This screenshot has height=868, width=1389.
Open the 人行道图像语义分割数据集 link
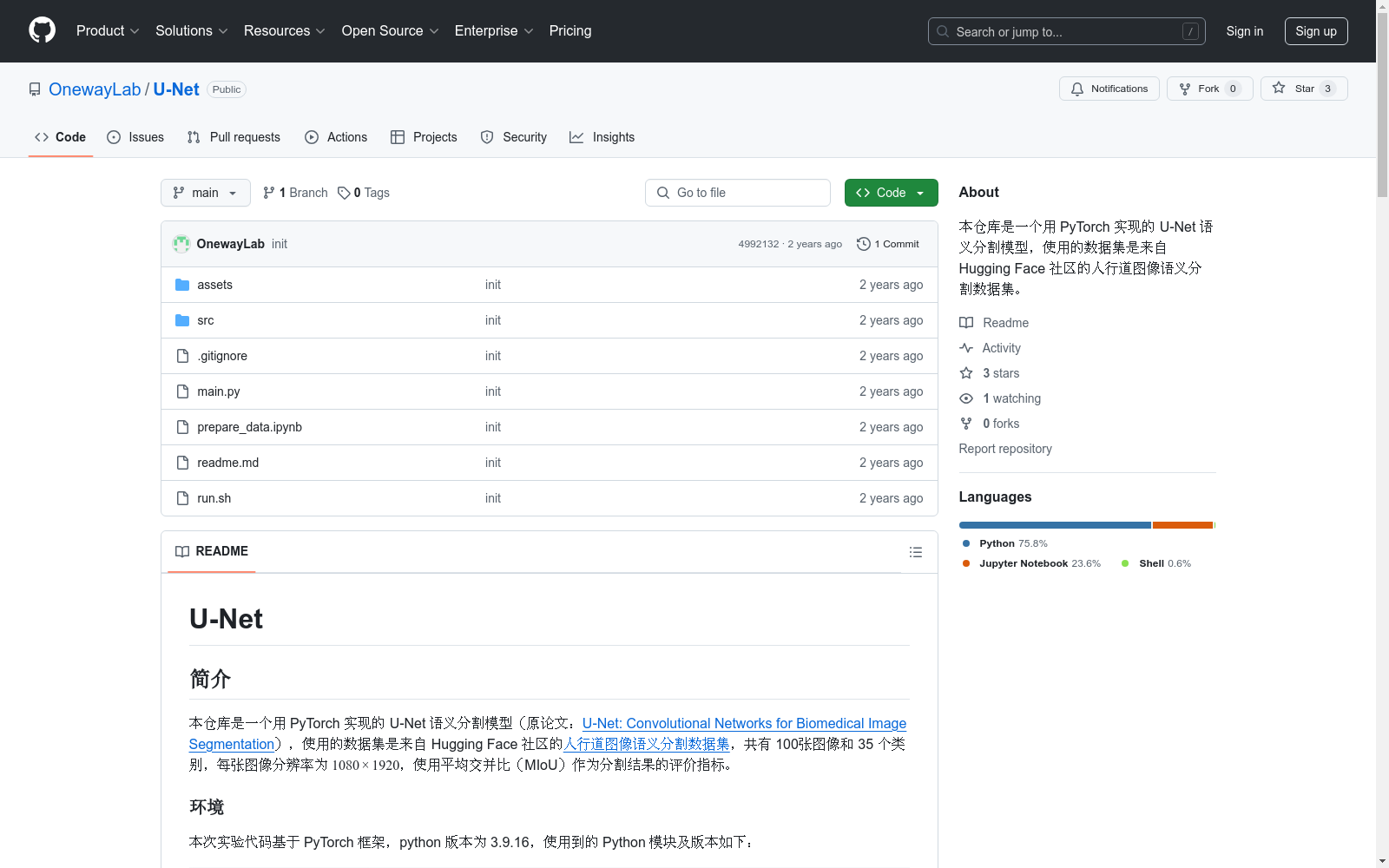(x=647, y=744)
